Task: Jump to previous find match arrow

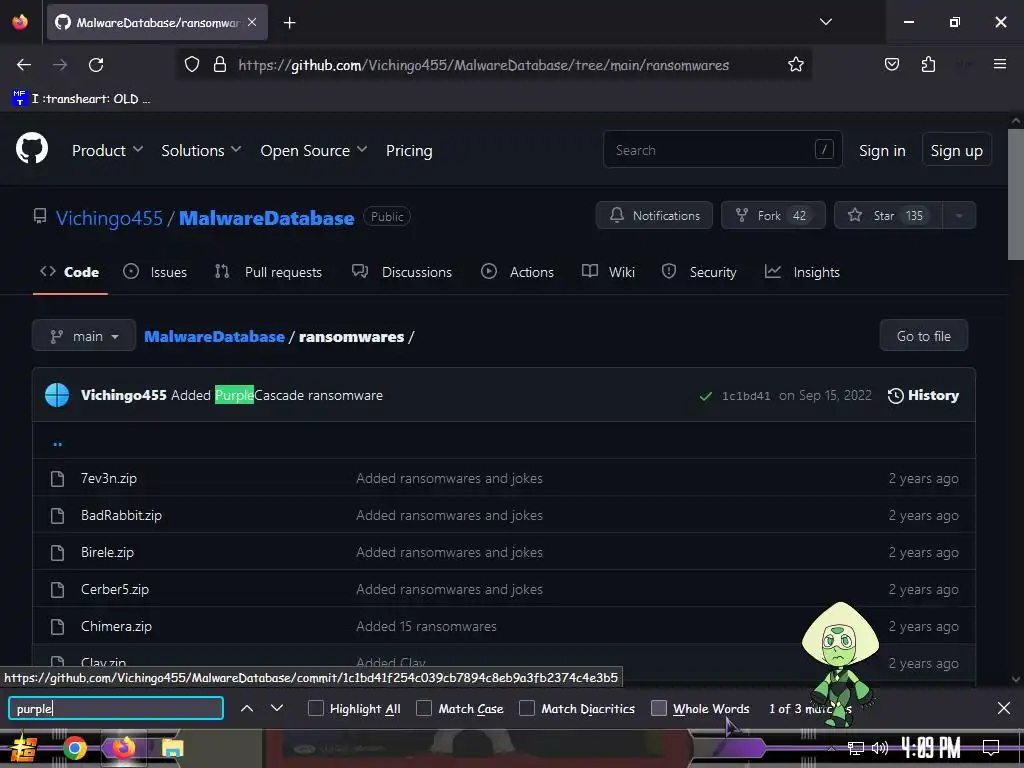Action: pyautogui.click(x=247, y=708)
